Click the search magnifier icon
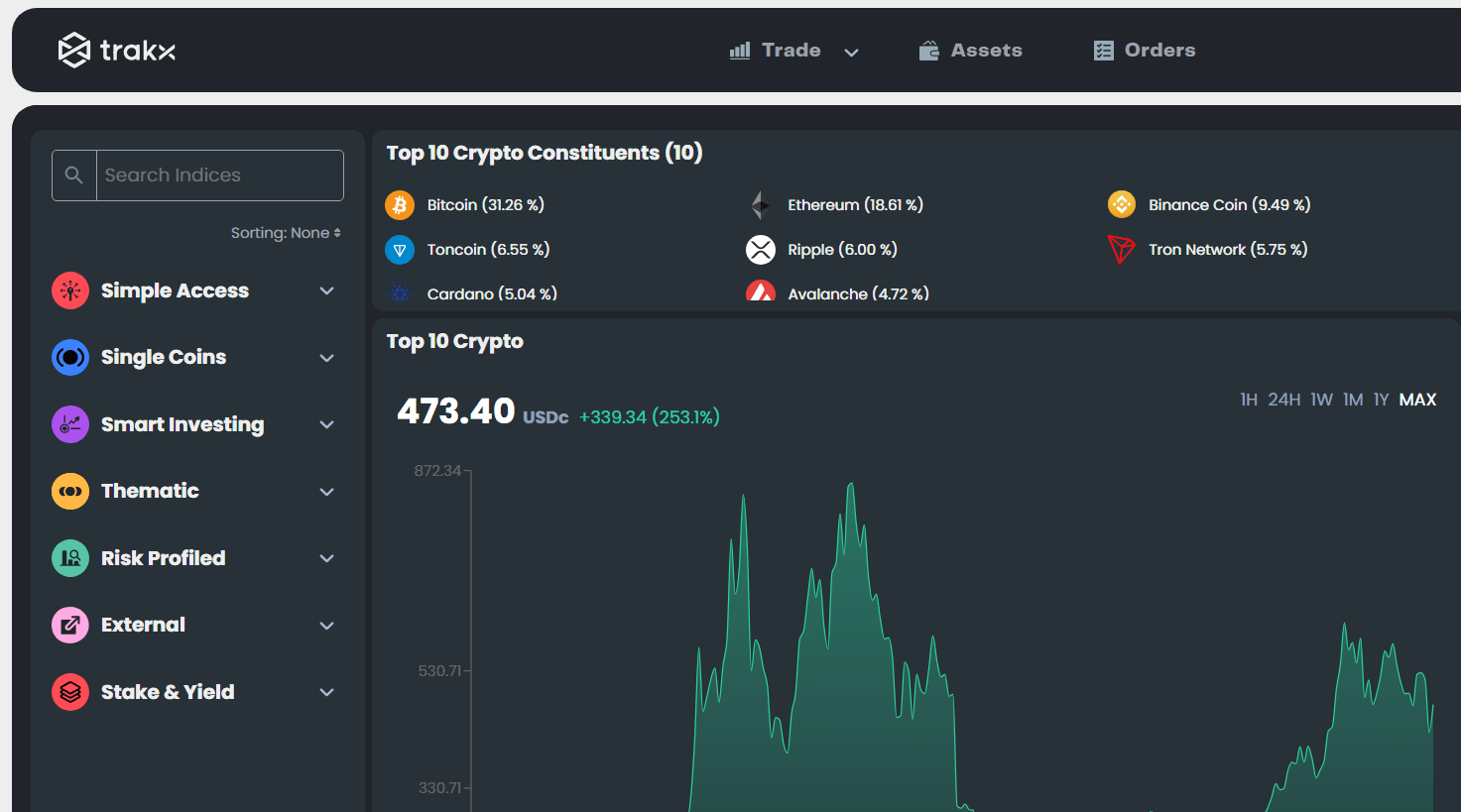Screen dimensions: 1461x812 click(x=73, y=174)
